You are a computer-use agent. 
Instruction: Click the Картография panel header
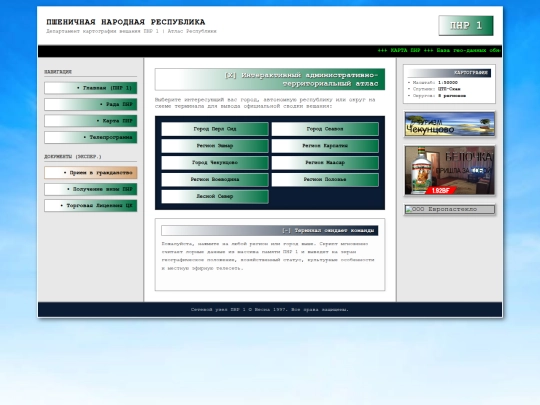(x=449, y=73)
